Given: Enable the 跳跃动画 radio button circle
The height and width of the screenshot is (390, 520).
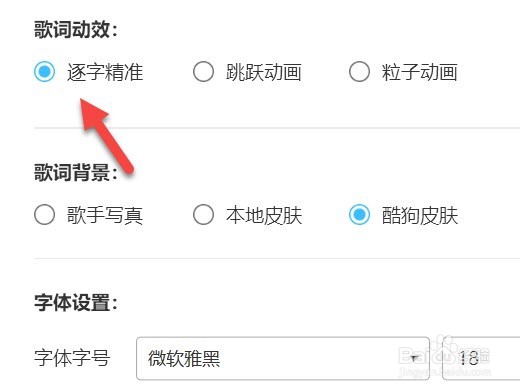Looking at the screenshot, I should tap(203, 72).
